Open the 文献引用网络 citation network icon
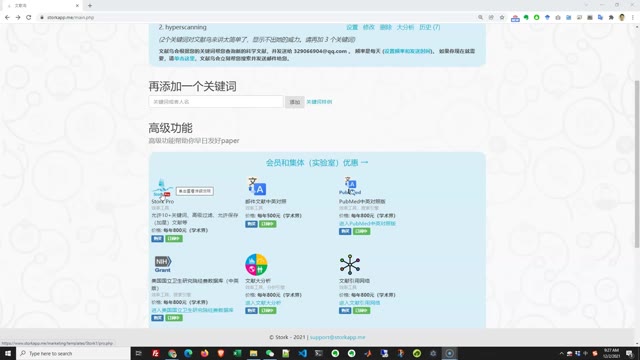The height and width of the screenshot is (360, 640). click(x=350, y=264)
